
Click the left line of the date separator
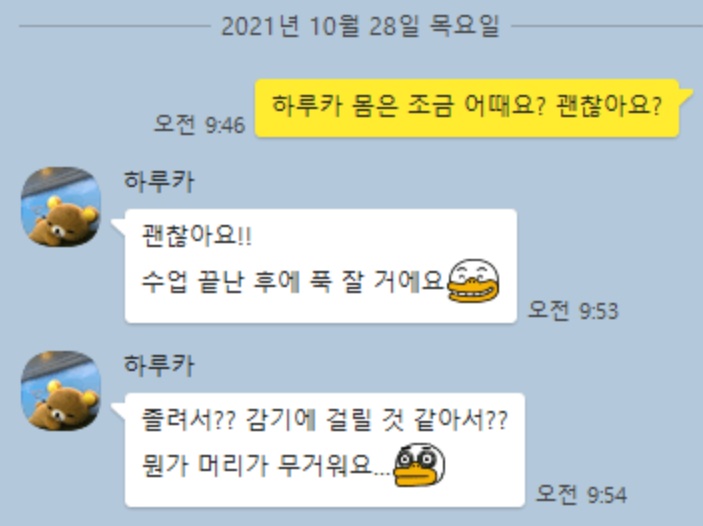[115, 26]
